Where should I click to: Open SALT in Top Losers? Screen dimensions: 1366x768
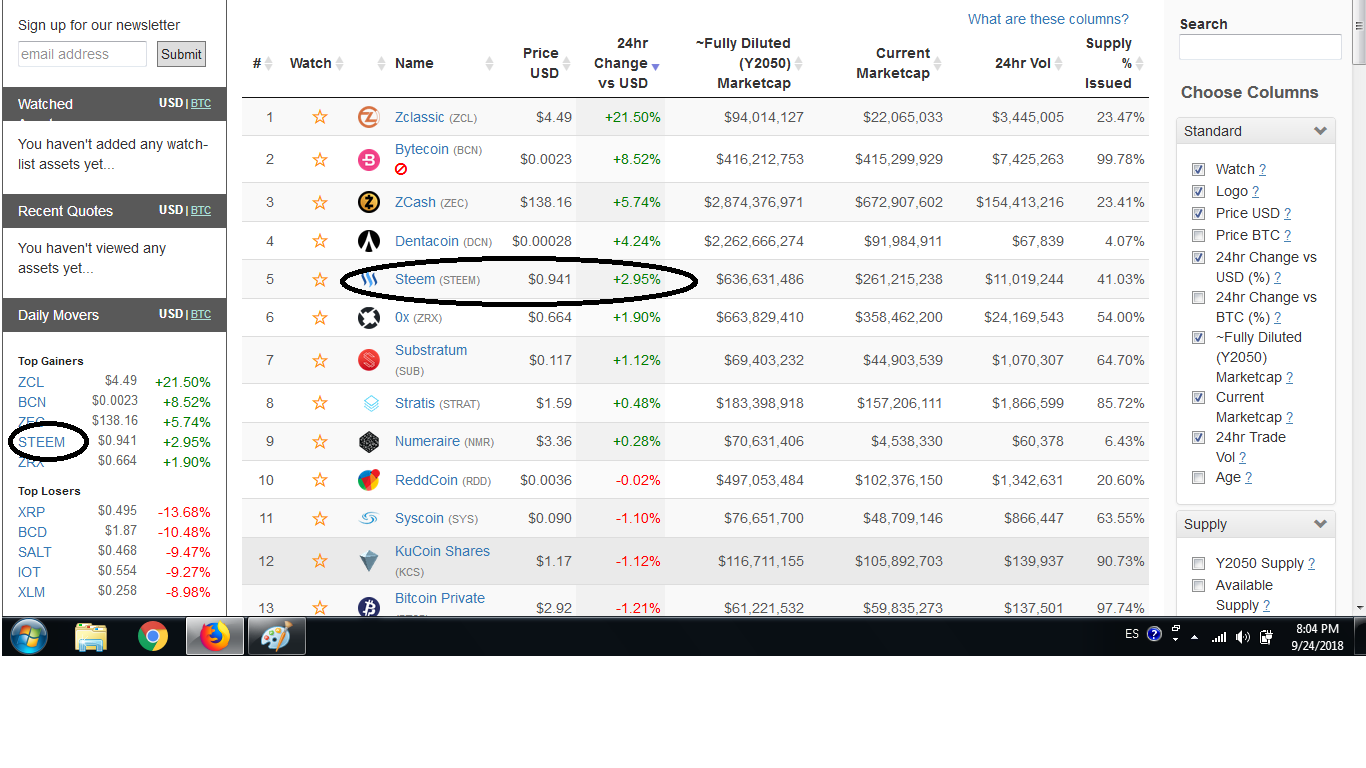[35, 552]
